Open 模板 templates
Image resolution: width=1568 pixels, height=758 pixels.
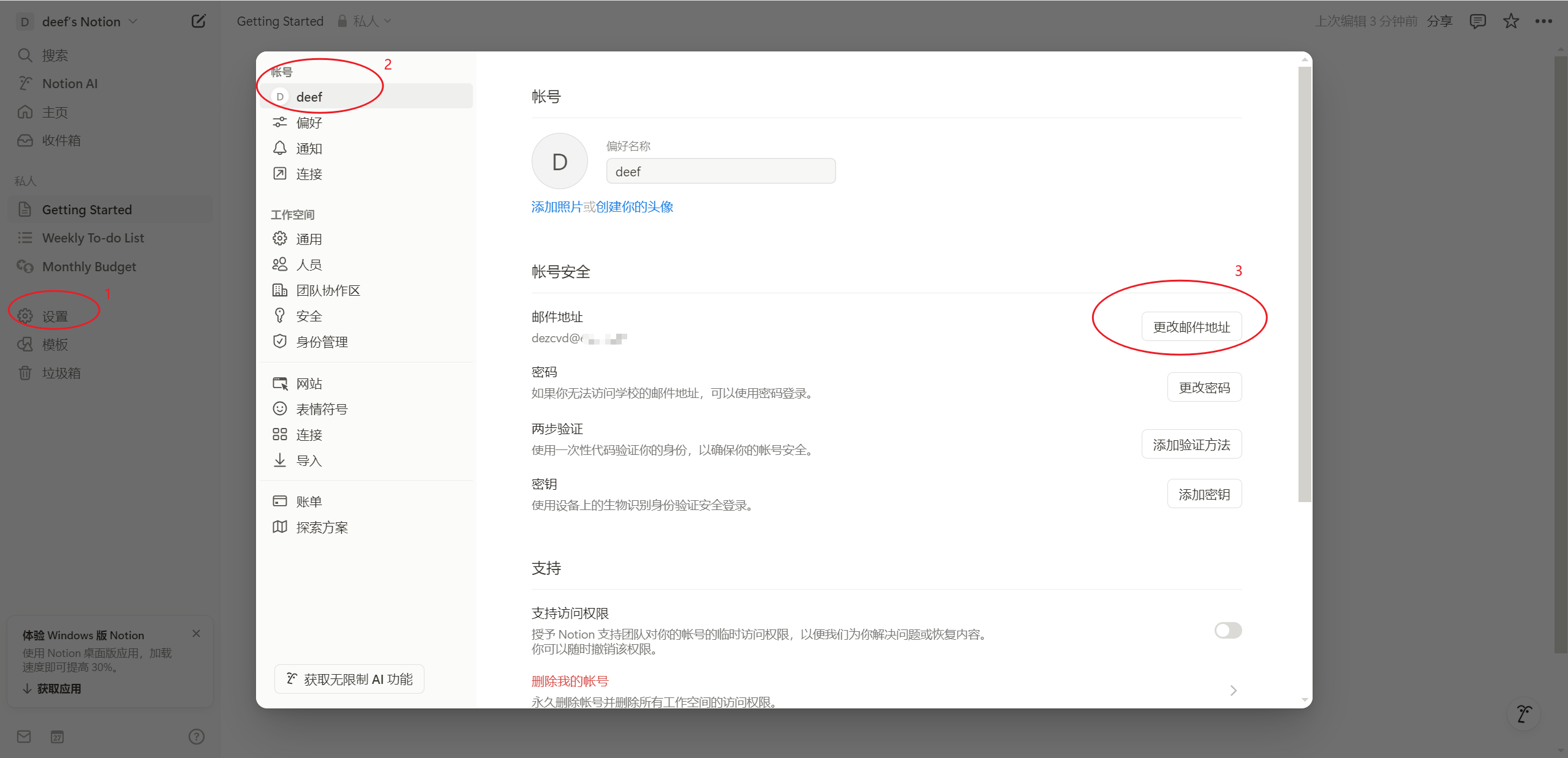click(110, 344)
